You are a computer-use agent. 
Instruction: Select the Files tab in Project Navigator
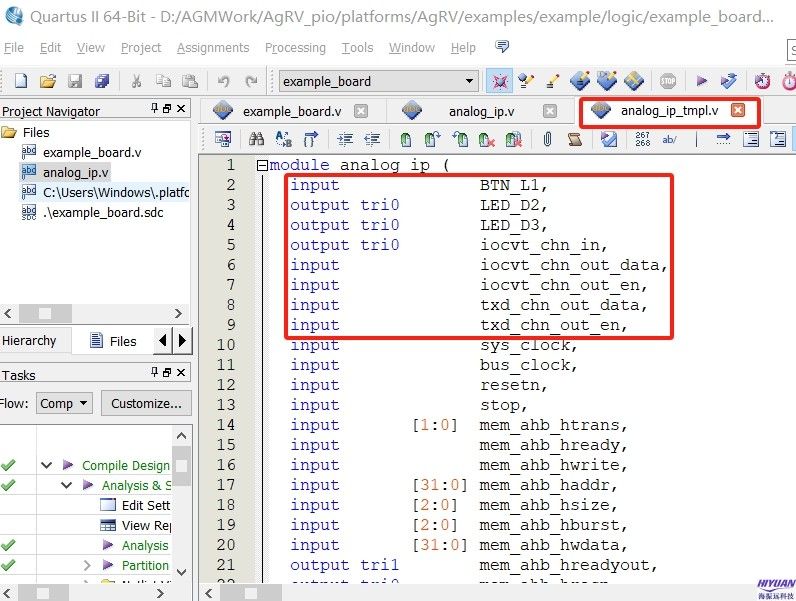tap(113, 341)
